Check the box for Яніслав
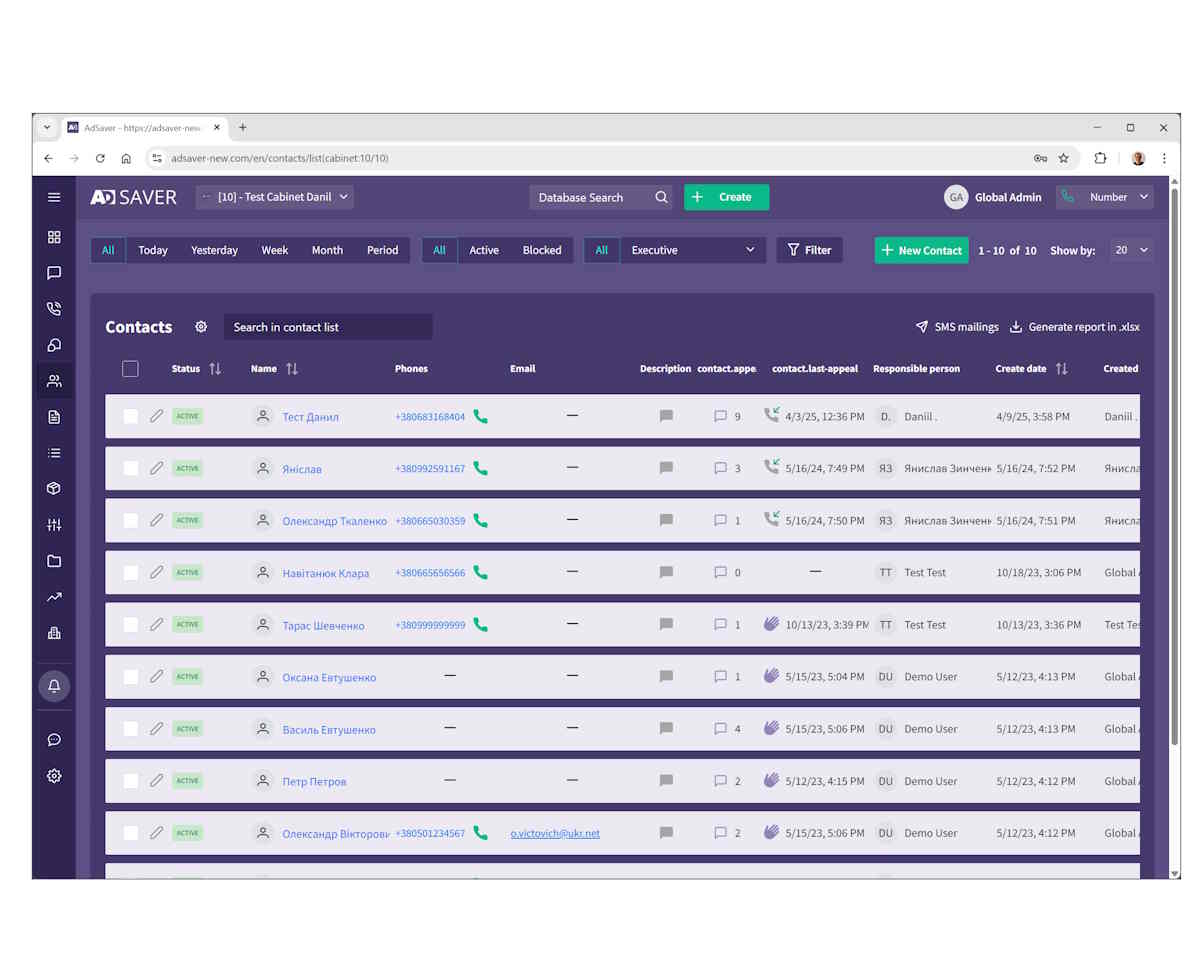The height and width of the screenshot is (963, 1200). [x=131, y=469]
